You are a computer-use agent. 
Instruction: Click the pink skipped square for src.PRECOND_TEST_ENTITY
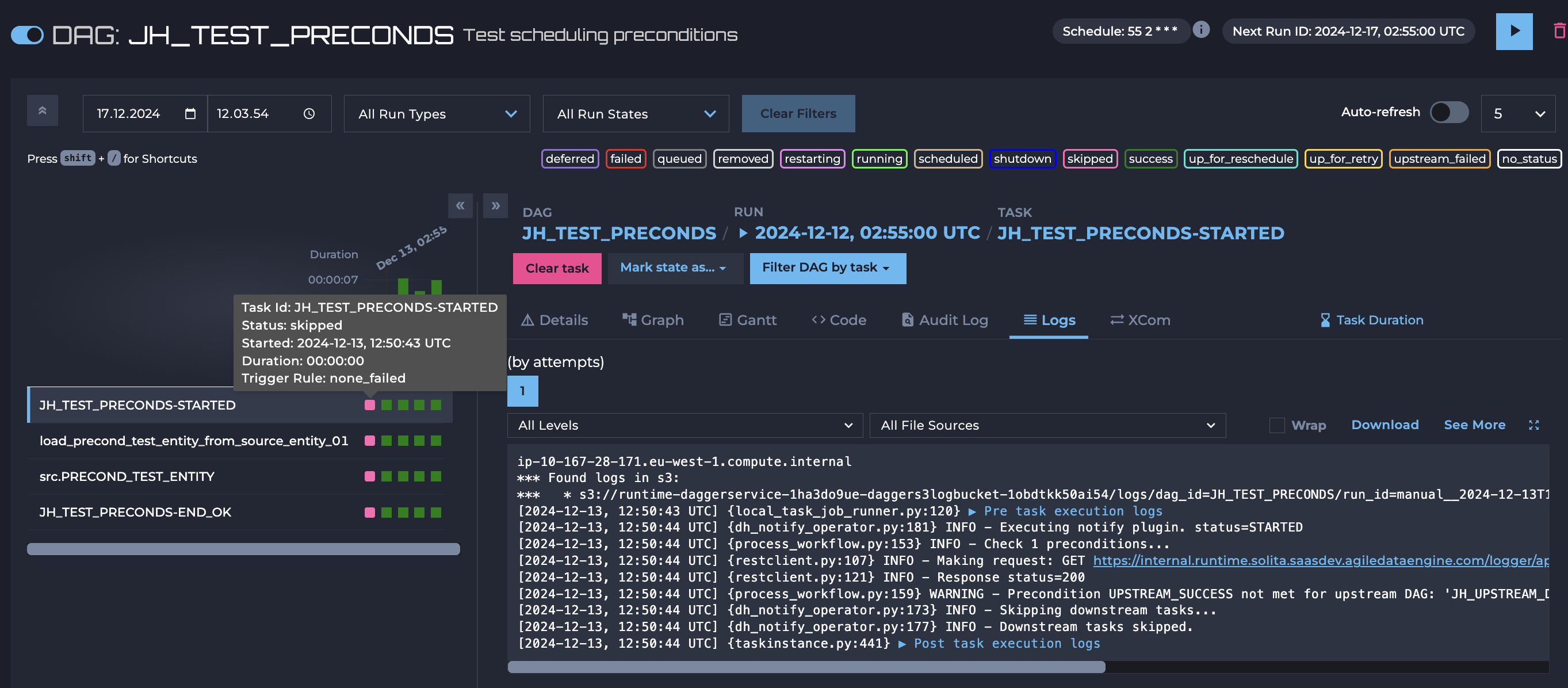pos(369,476)
